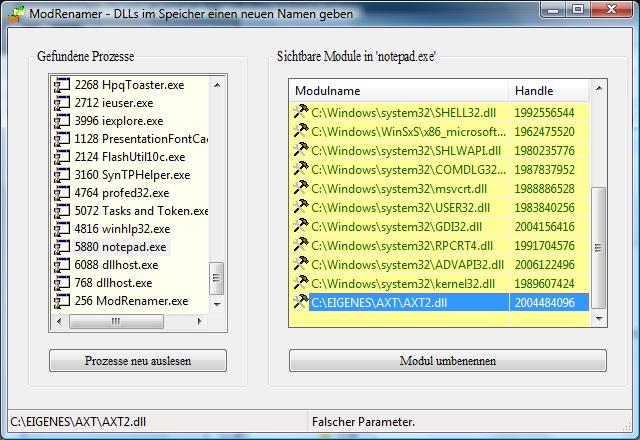This screenshot has height=440, width=640.
Task: Click process icon beside 6088 dllhost.exe
Action: pos(62,264)
